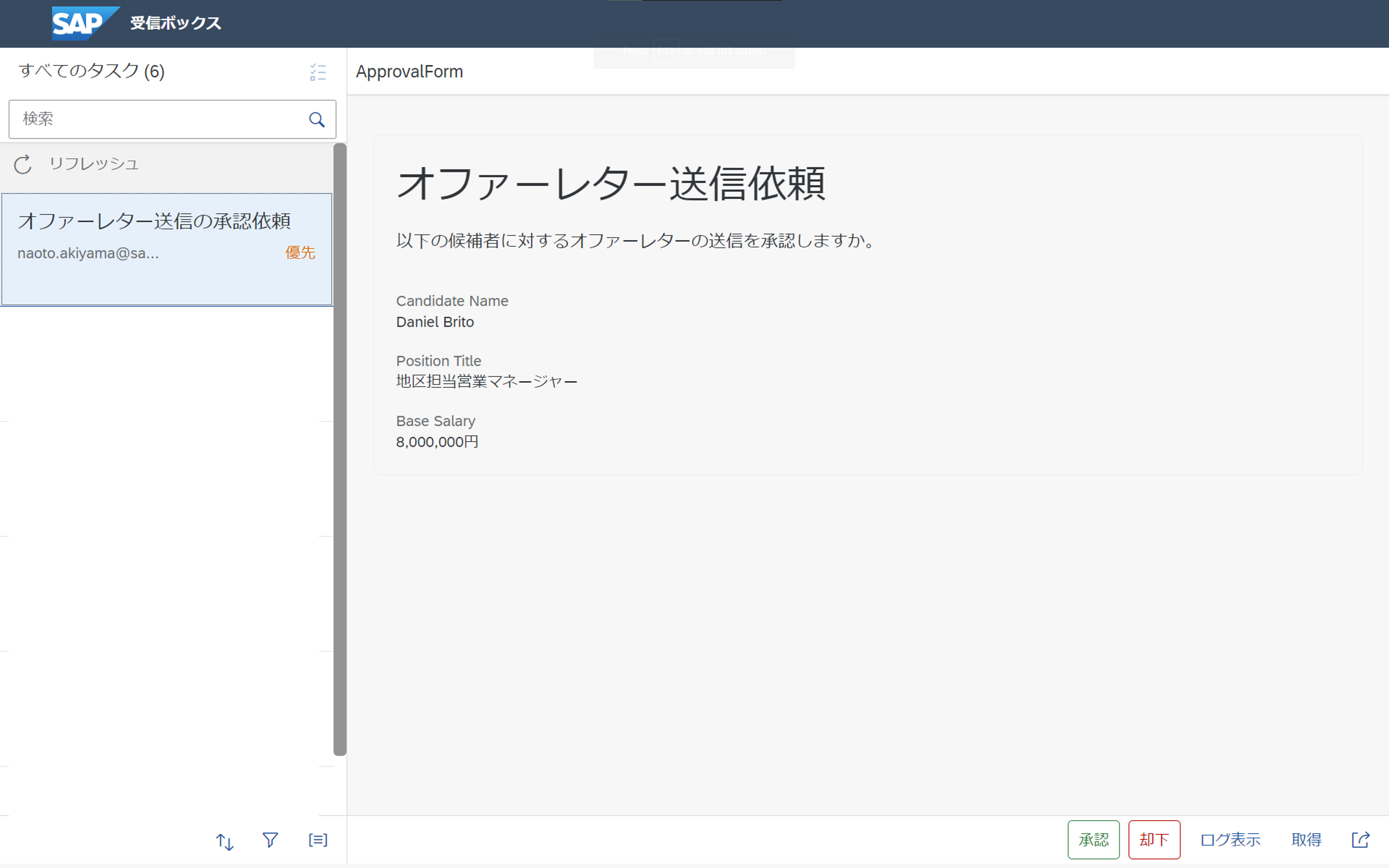The width and height of the screenshot is (1389, 868).
Task: Click the ログ表示 show log button
Action: pyautogui.click(x=1230, y=840)
